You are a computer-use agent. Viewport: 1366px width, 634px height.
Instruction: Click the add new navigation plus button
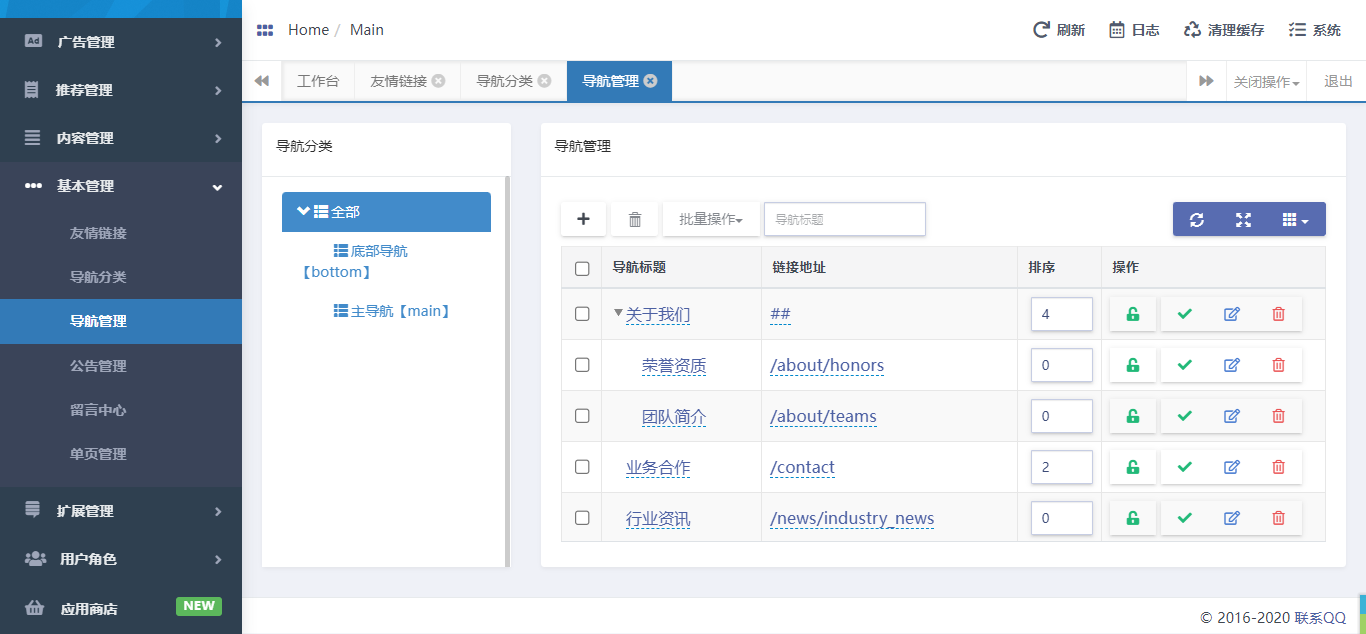[x=584, y=219]
